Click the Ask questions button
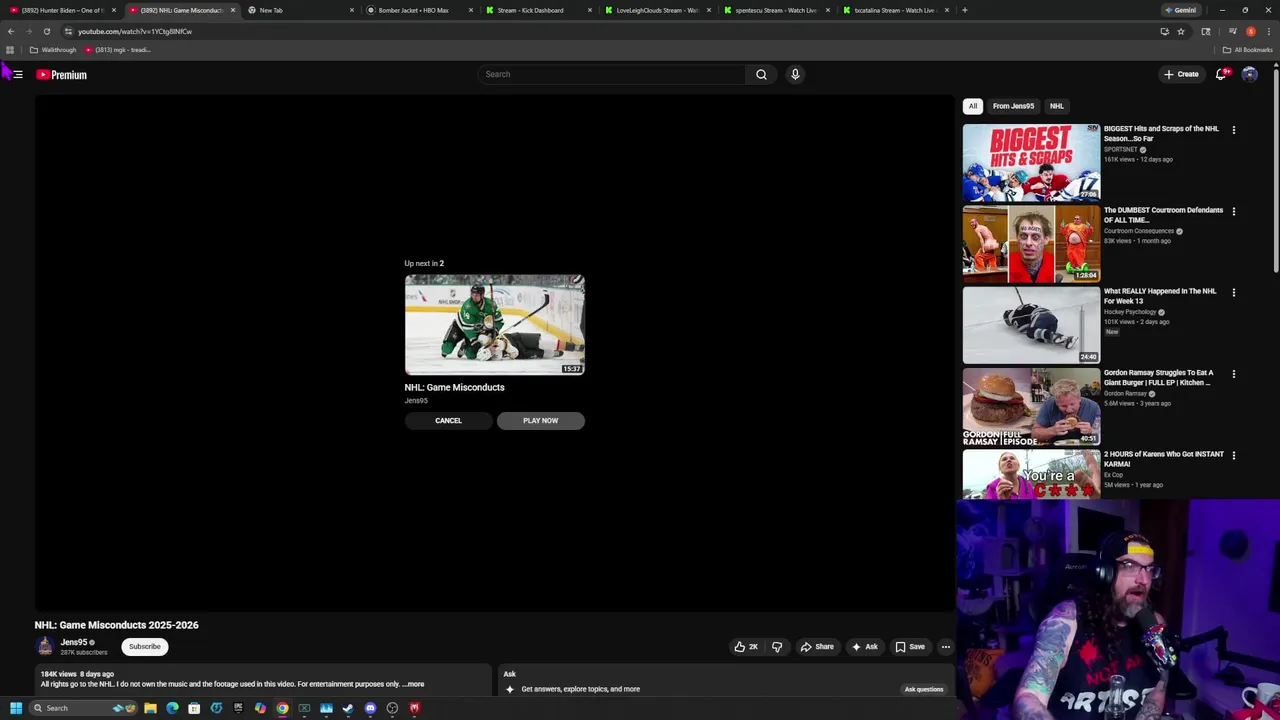 point(924,689)
